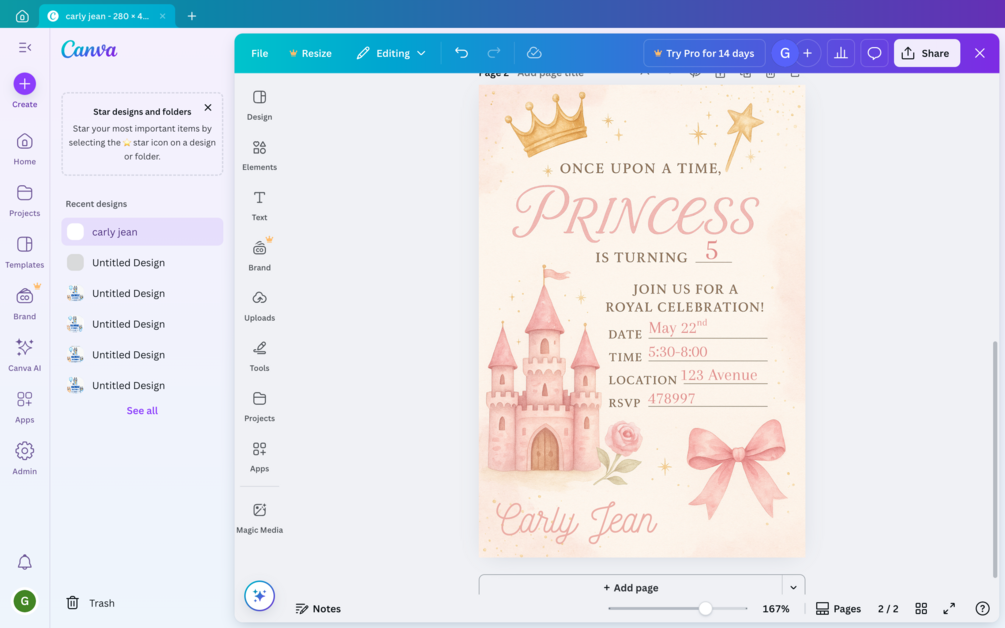Open the gray-thumbnail Untitled Design
Viewport: 1005px width, 628px height.
(142, 263)
